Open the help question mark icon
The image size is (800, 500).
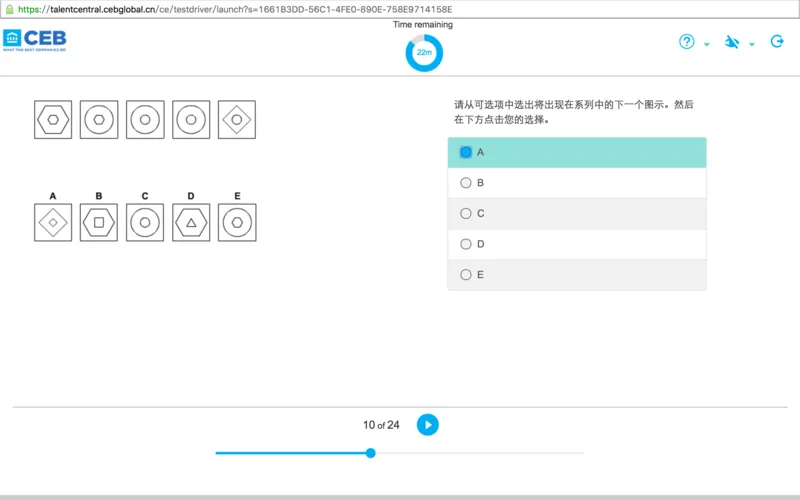pyautogui.click(x=687, y=41)
